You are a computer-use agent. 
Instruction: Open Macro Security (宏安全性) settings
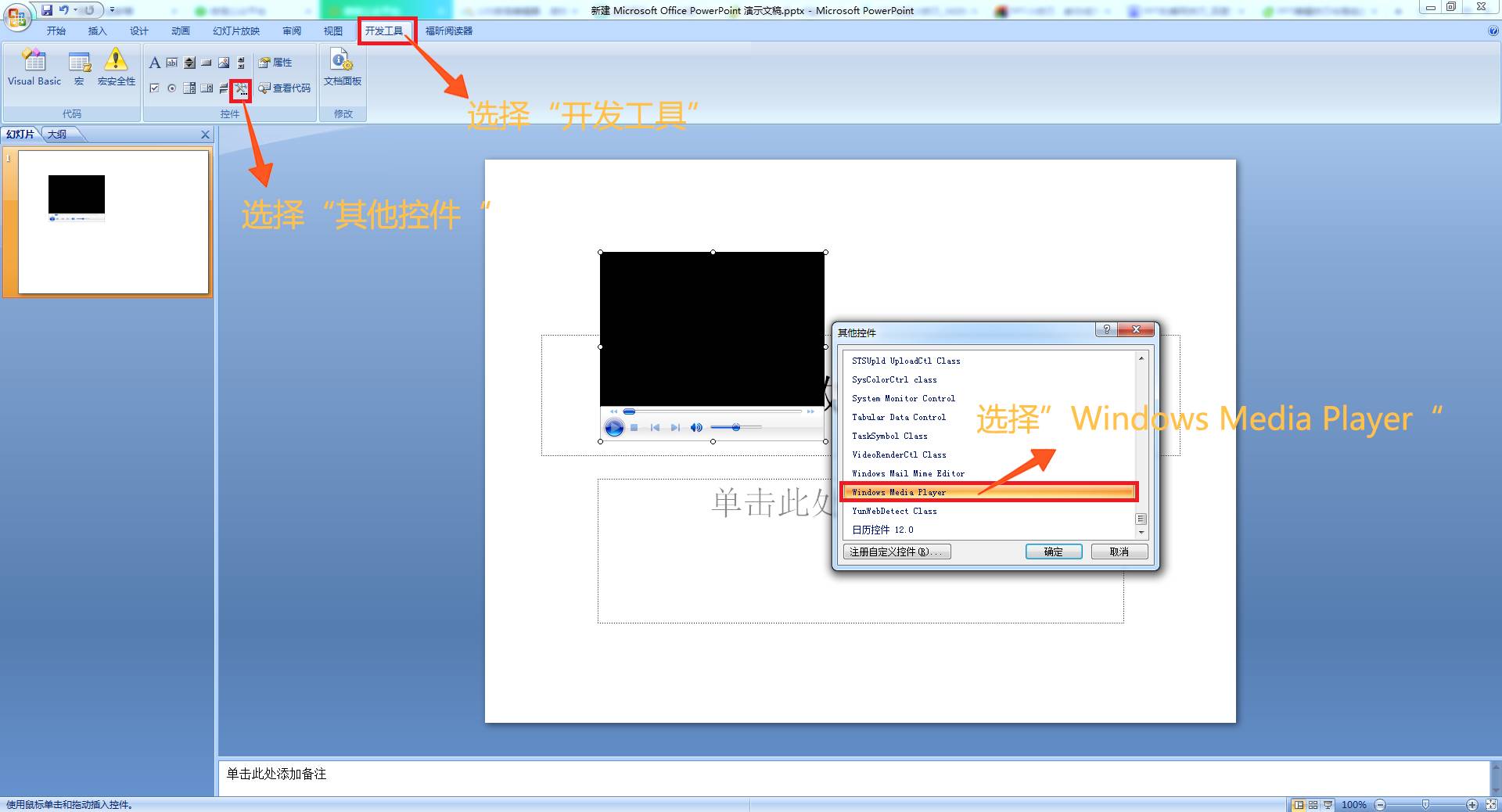(x=116, y=67)
